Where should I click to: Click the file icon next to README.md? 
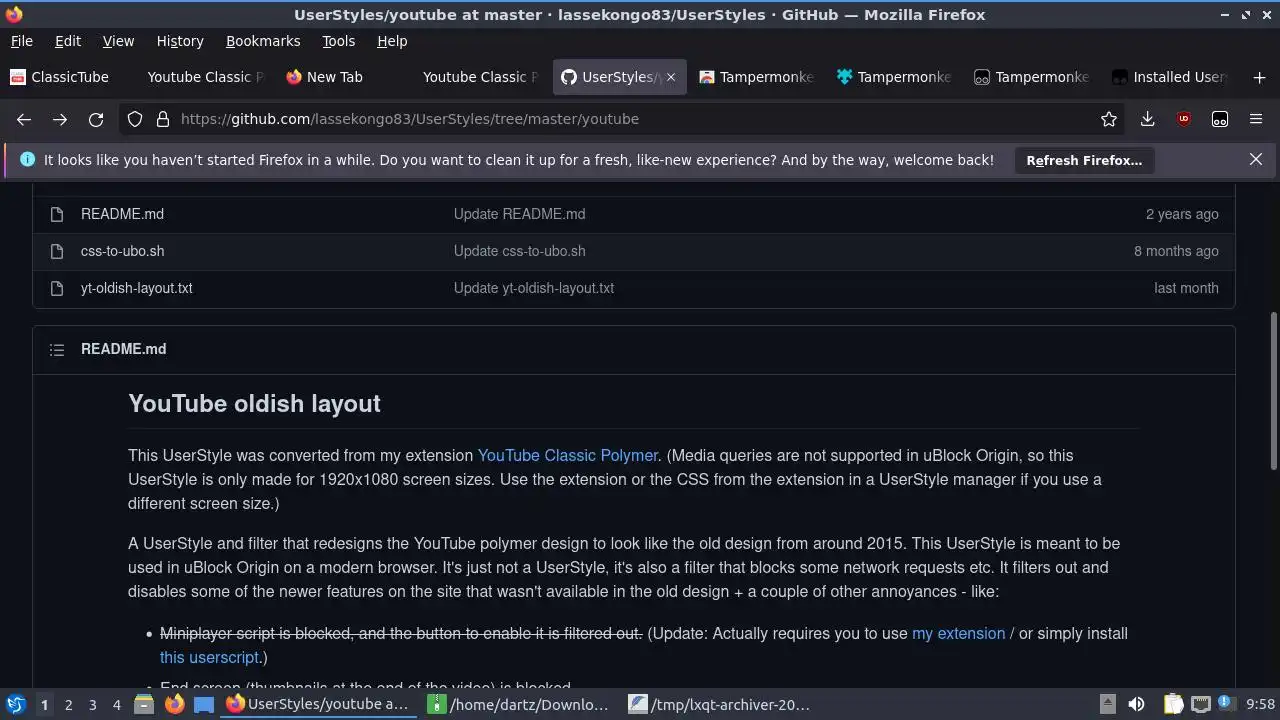[x=57, y=214]
